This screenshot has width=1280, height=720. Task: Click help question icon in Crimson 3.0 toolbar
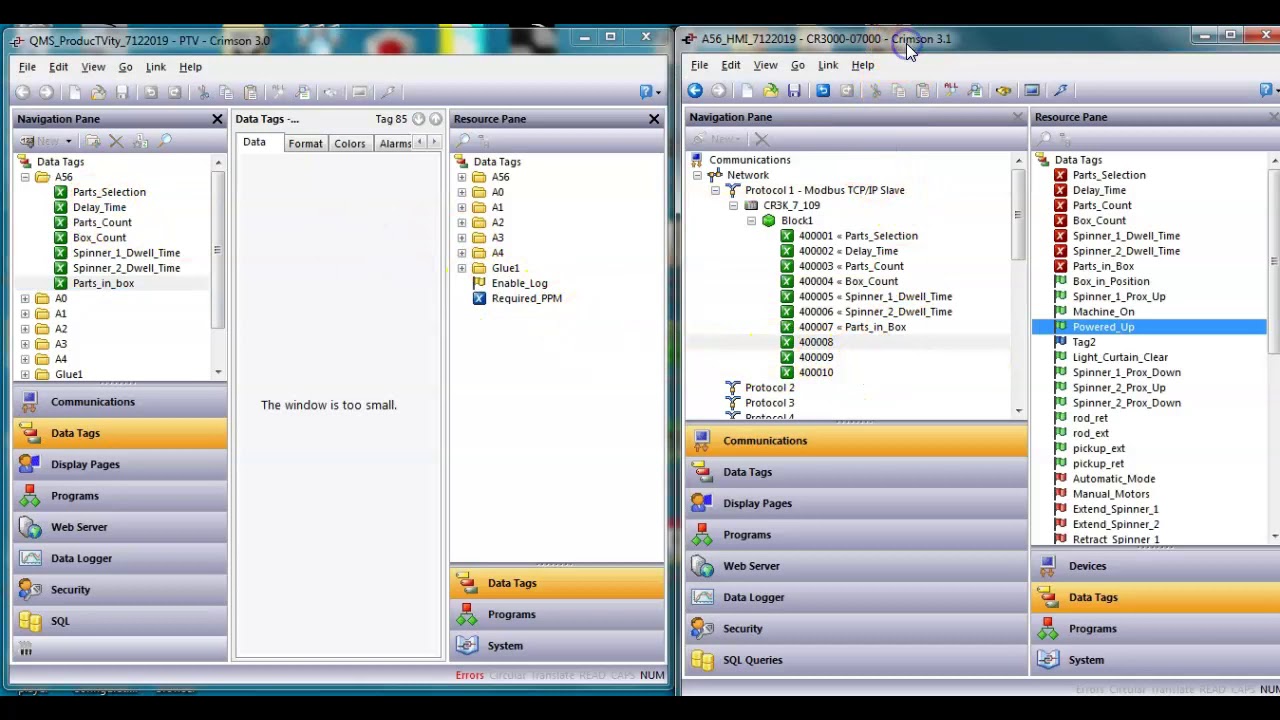647,93
